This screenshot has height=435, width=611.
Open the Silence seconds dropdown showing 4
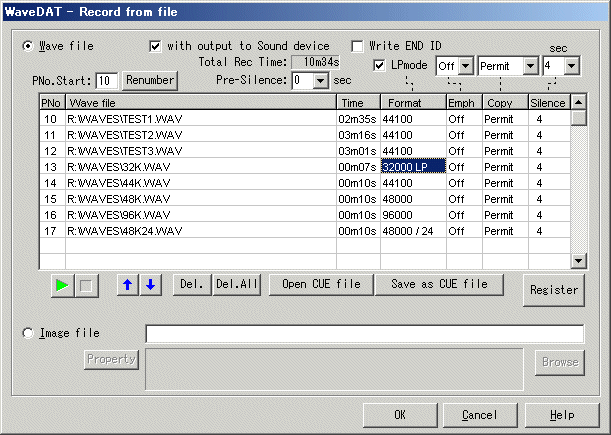pos(571,66)
